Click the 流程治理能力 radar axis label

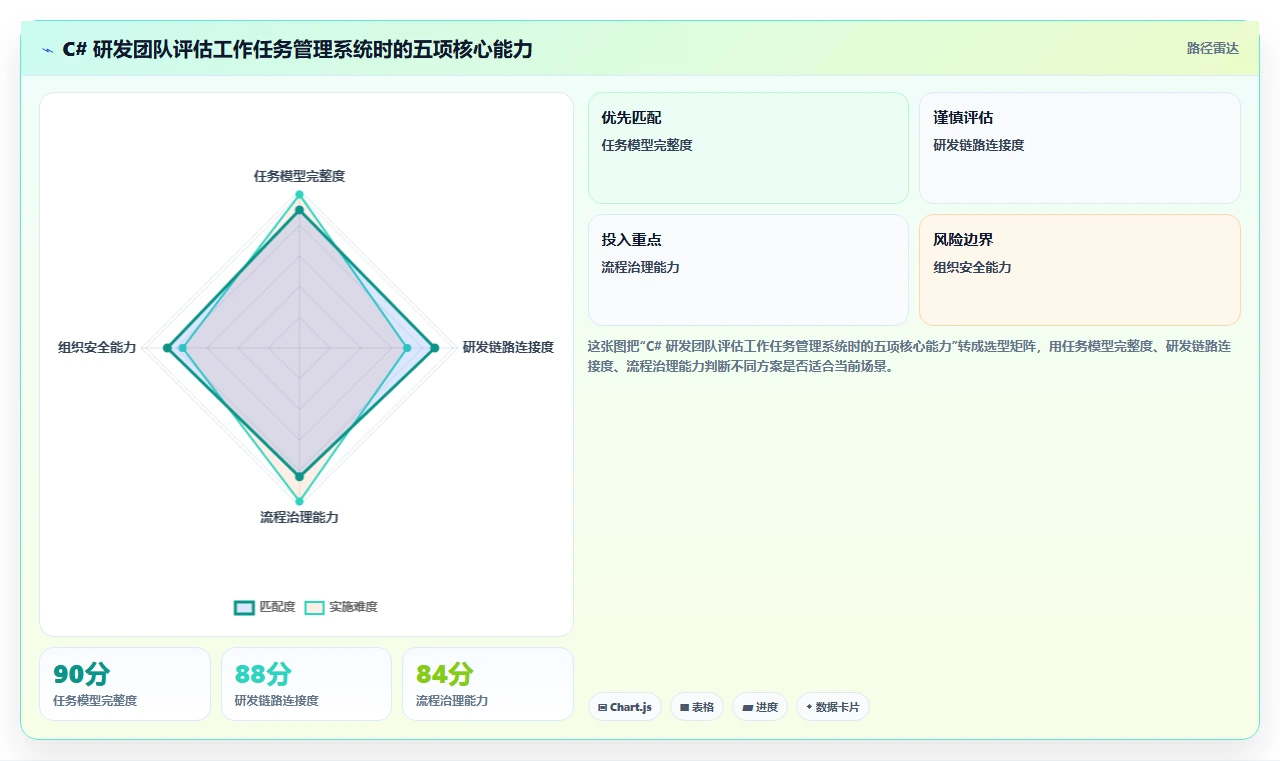click(299, 517)
